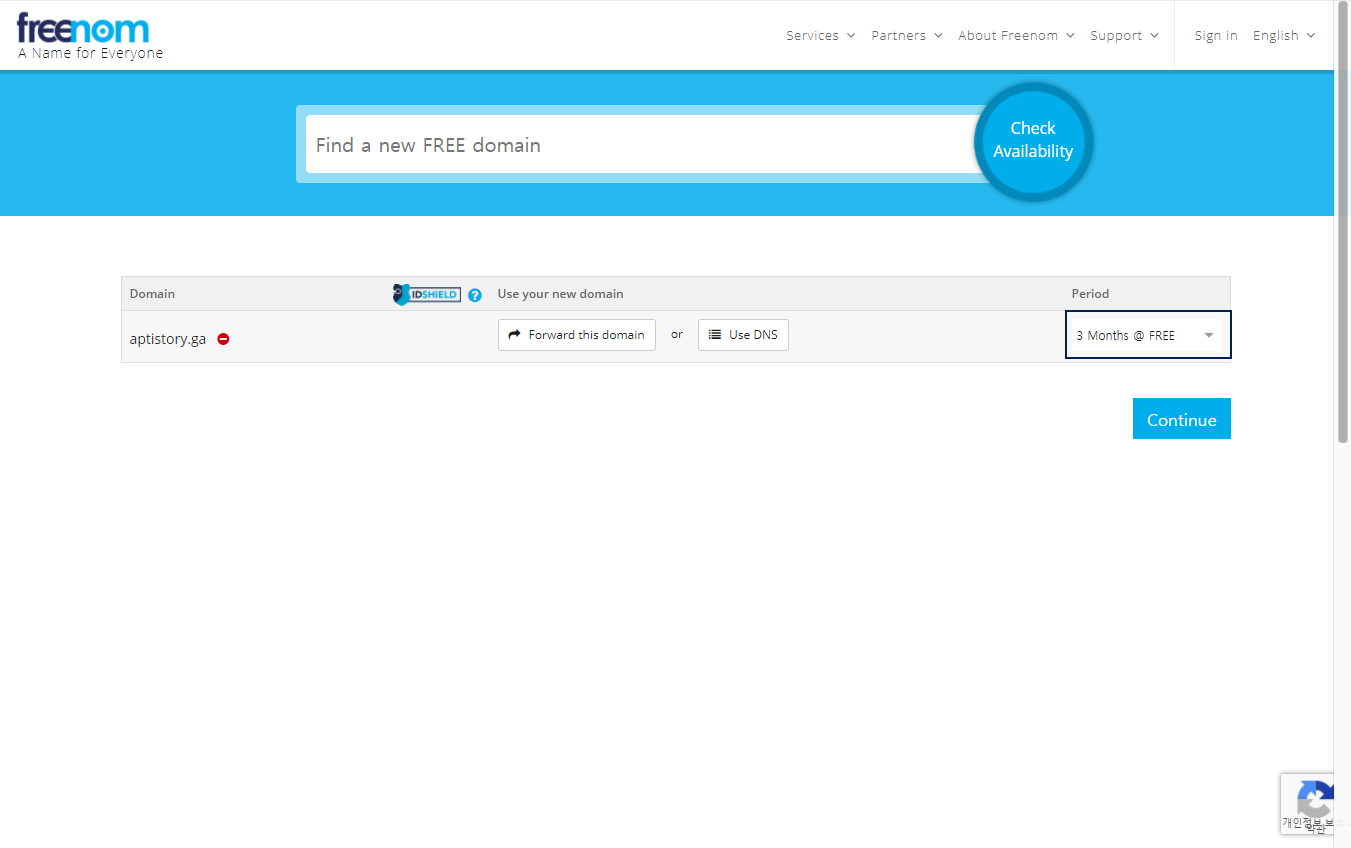
Task: Open the Partners menu
Action: coord(907,35)
